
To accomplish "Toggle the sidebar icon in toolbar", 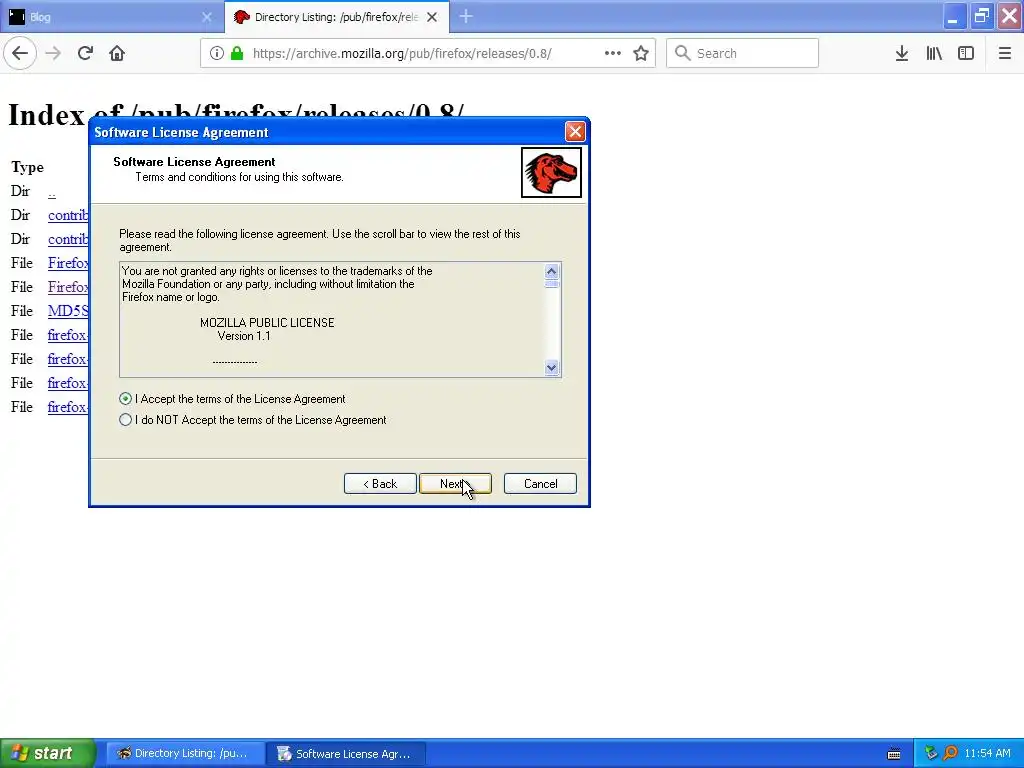I will pyautogui.click(x=966, y=53).
